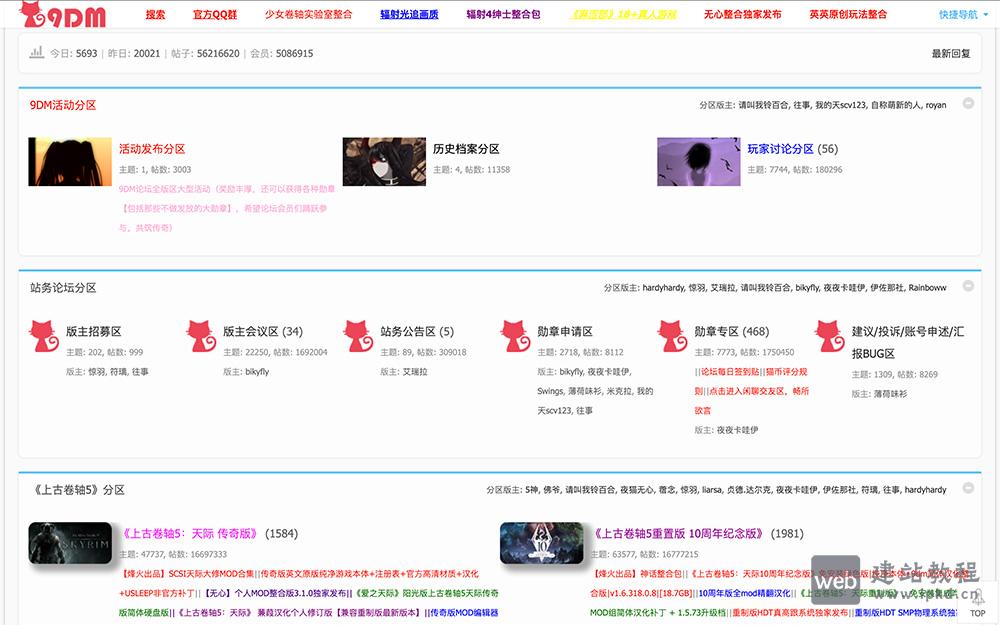Click the 历史档案分区 thumbnail image
Viewport: 1000px width, 625px height.
pyautogui.click(x=384, y=161)
